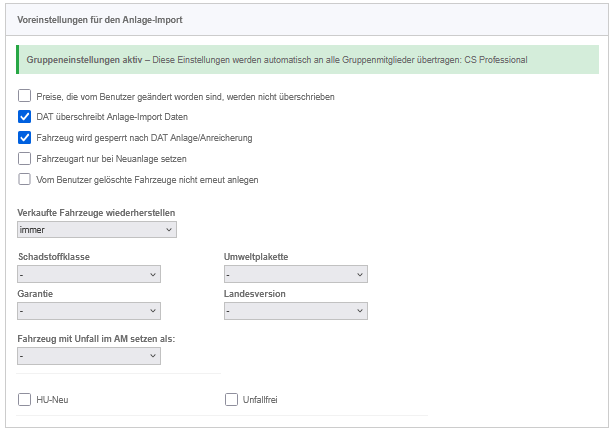613x431 pixels.
Task: Click the 'Voreinstellungen für den Anlage-Import' header
Action: click(100, 20)
